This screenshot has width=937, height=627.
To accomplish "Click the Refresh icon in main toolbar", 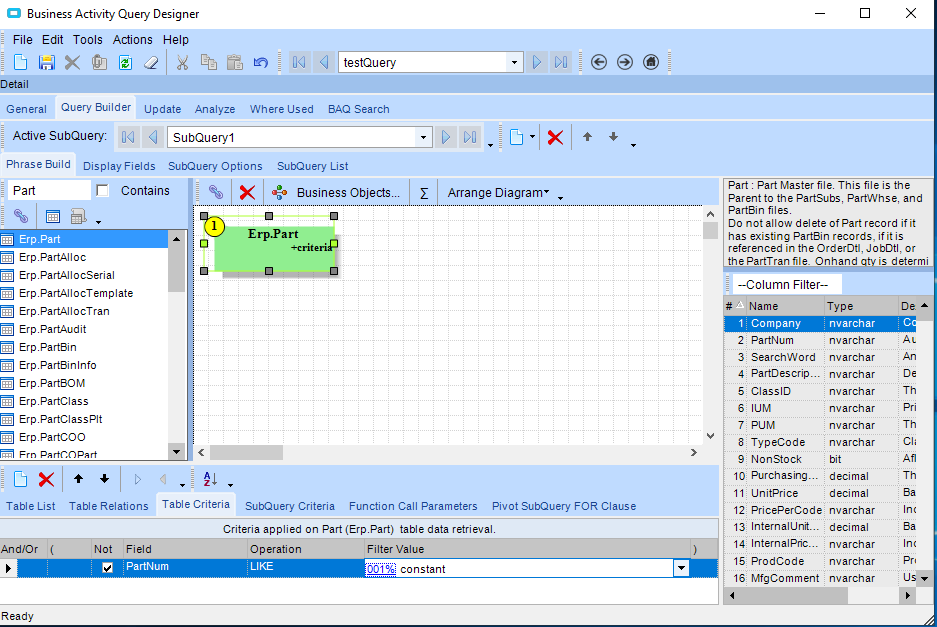I will click(x=125, y=62).
